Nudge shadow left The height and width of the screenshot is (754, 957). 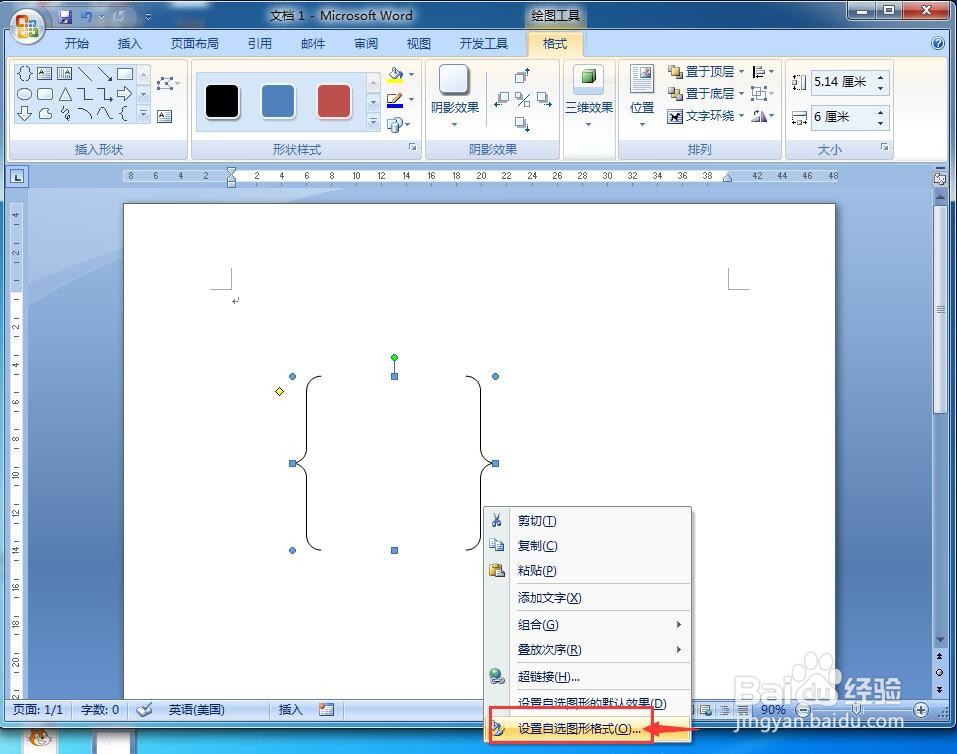click(x=502, y=100)
